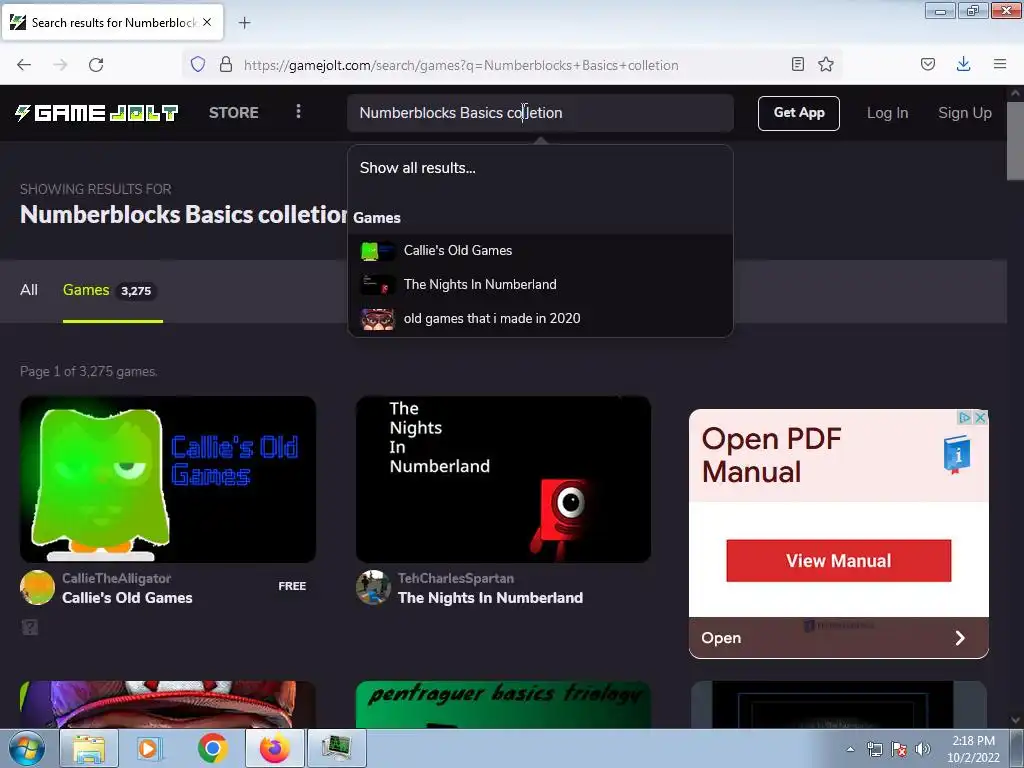Click the Get App button
Image resolution: width=1024 pixels, height=768 pixels.
click(x=799, y=113)
